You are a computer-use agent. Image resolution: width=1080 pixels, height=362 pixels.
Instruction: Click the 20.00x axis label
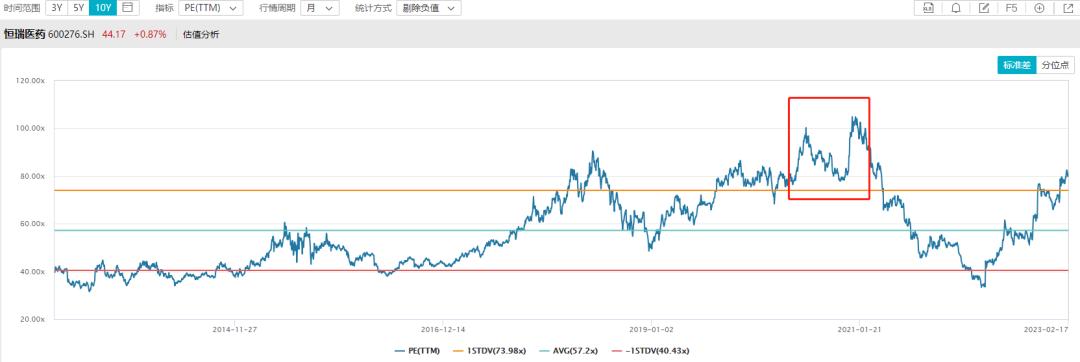point(32,319)
